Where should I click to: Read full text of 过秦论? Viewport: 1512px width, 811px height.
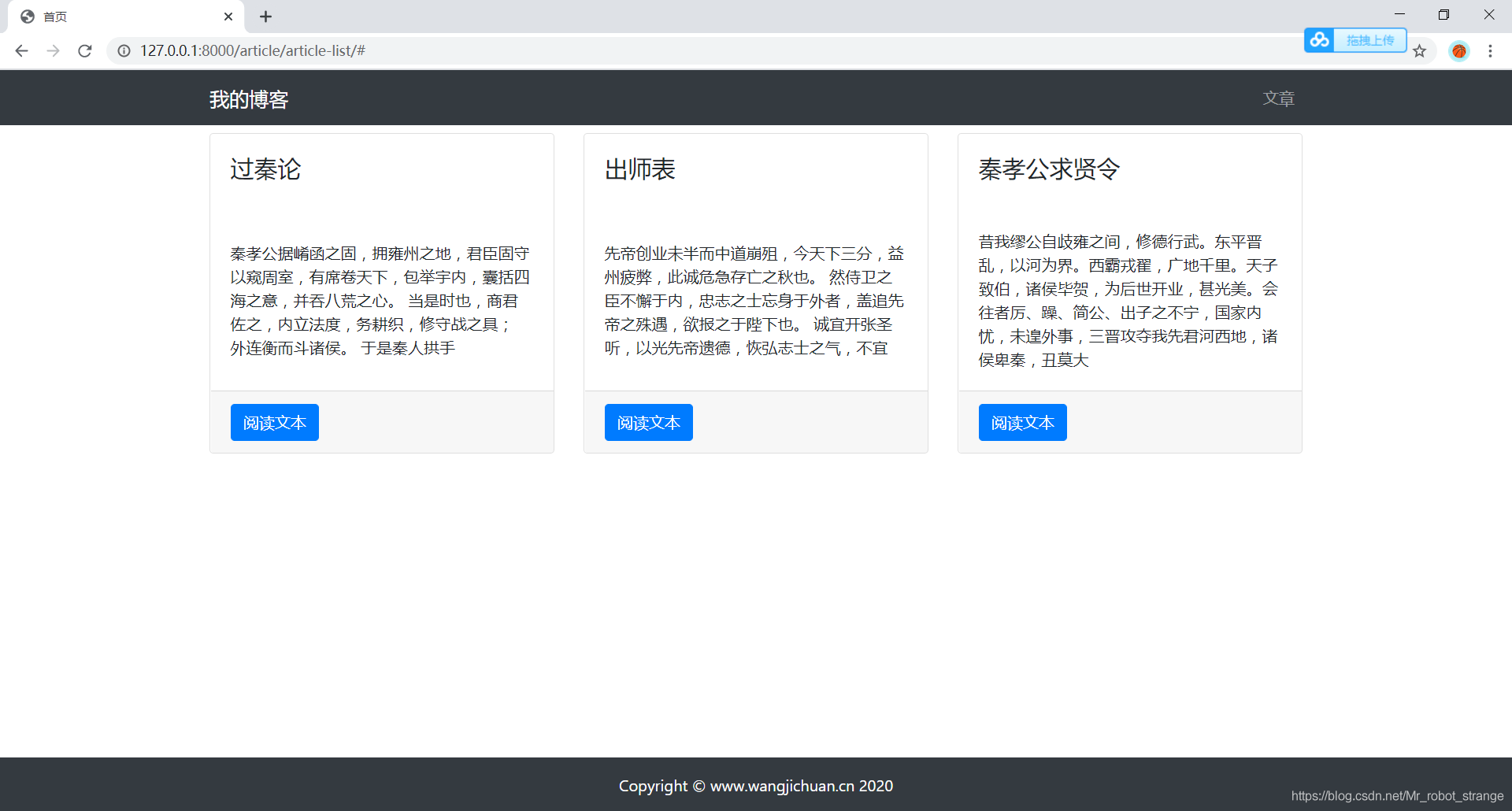click(x=275, y=423)
